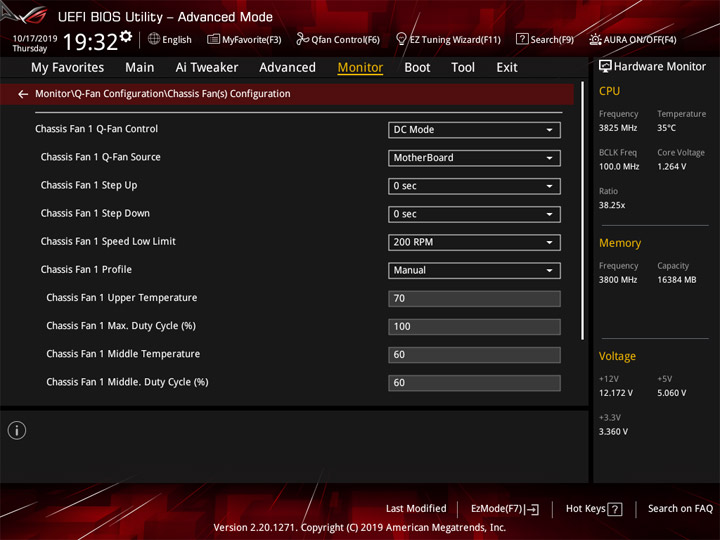Image resolution: width=720 pixels, height=540 pixels.
Task: Click the Upper Temperature field showing 70
Action: pos(474,298)
